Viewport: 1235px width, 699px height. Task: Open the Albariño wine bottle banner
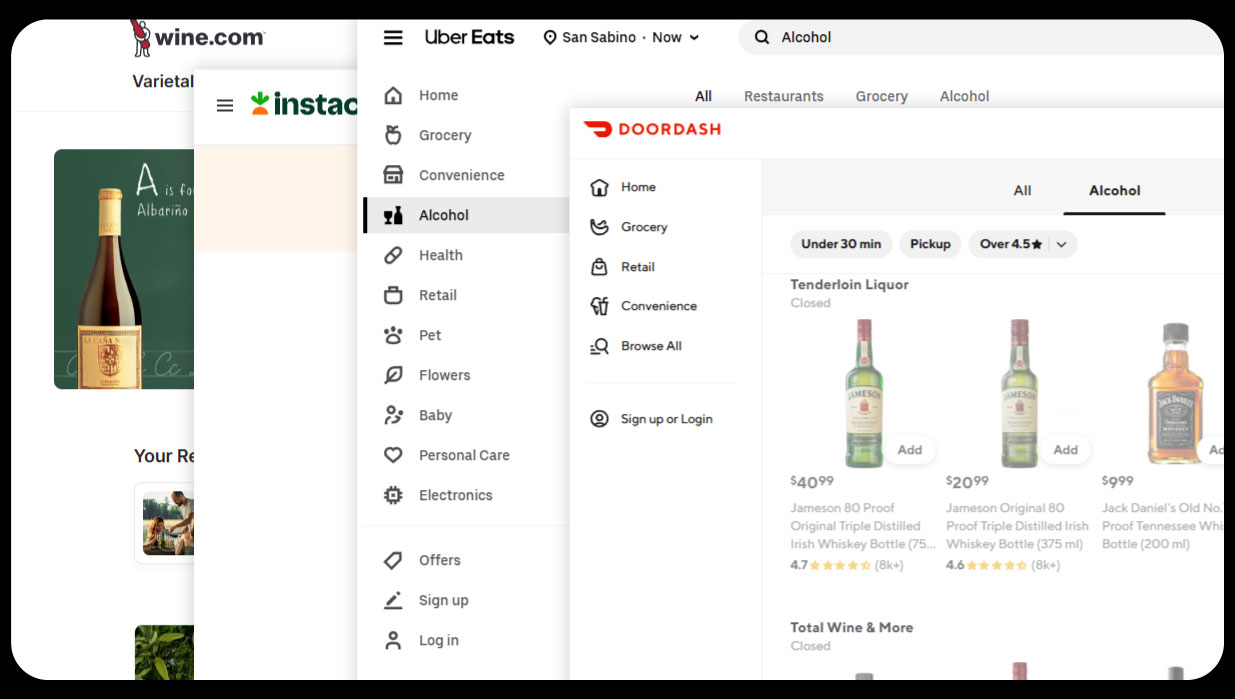pos(124,269)
